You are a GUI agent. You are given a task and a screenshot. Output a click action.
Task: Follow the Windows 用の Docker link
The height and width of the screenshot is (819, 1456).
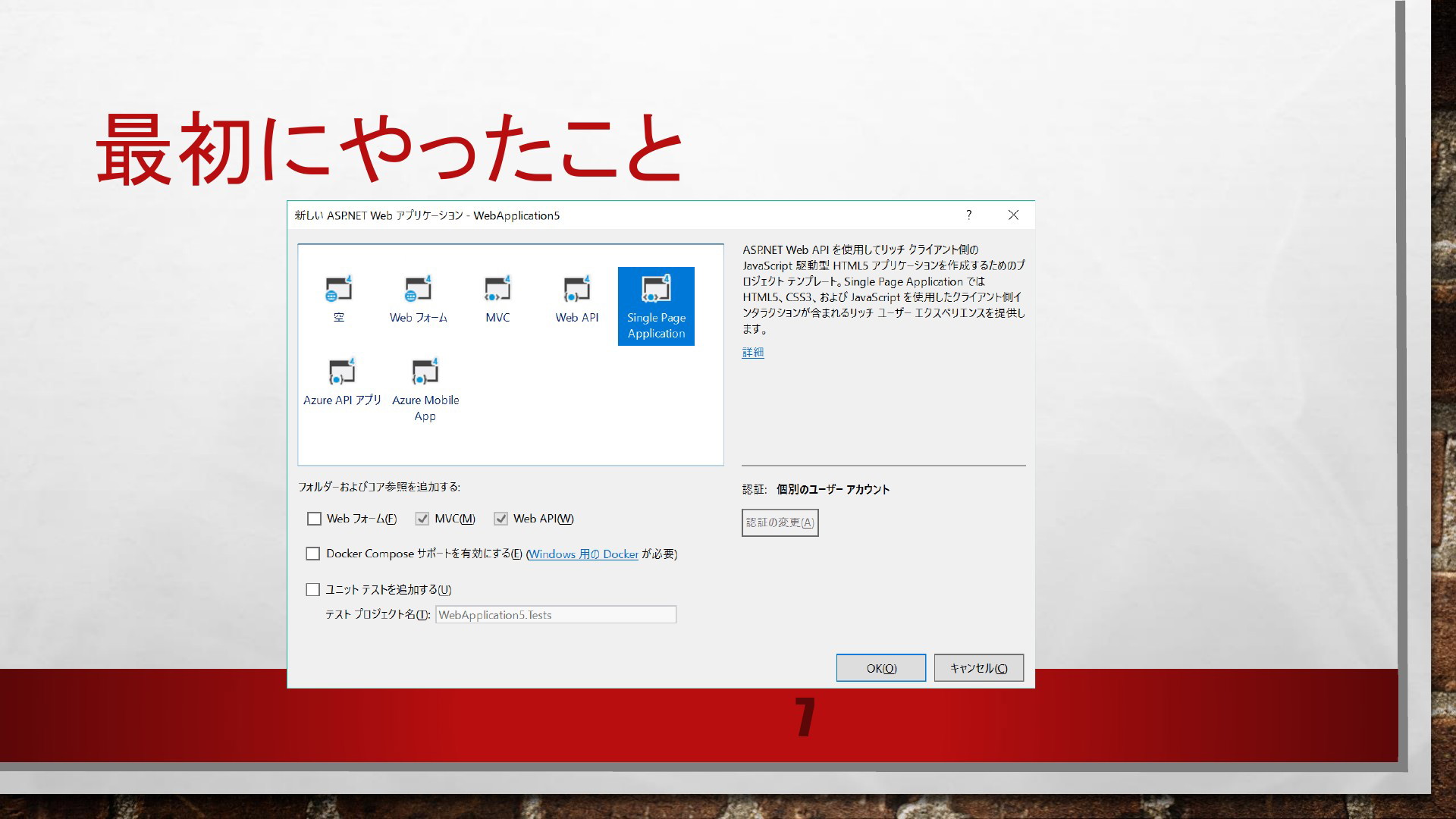(583, 554)
